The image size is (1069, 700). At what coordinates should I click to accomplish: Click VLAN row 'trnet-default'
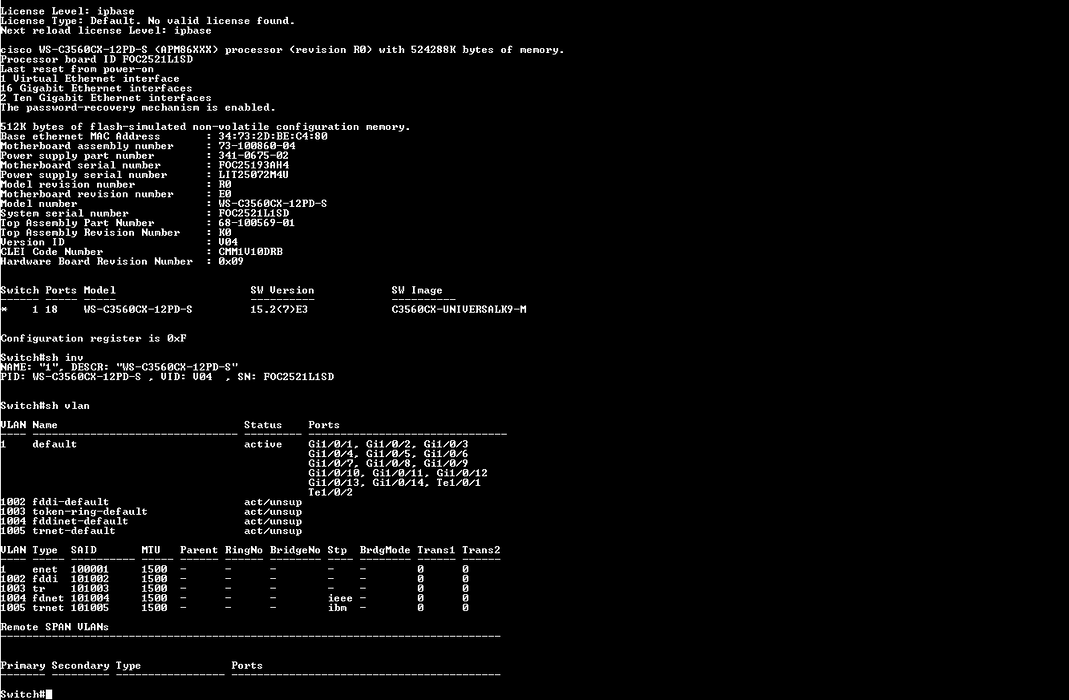click(x=151, y=530)
